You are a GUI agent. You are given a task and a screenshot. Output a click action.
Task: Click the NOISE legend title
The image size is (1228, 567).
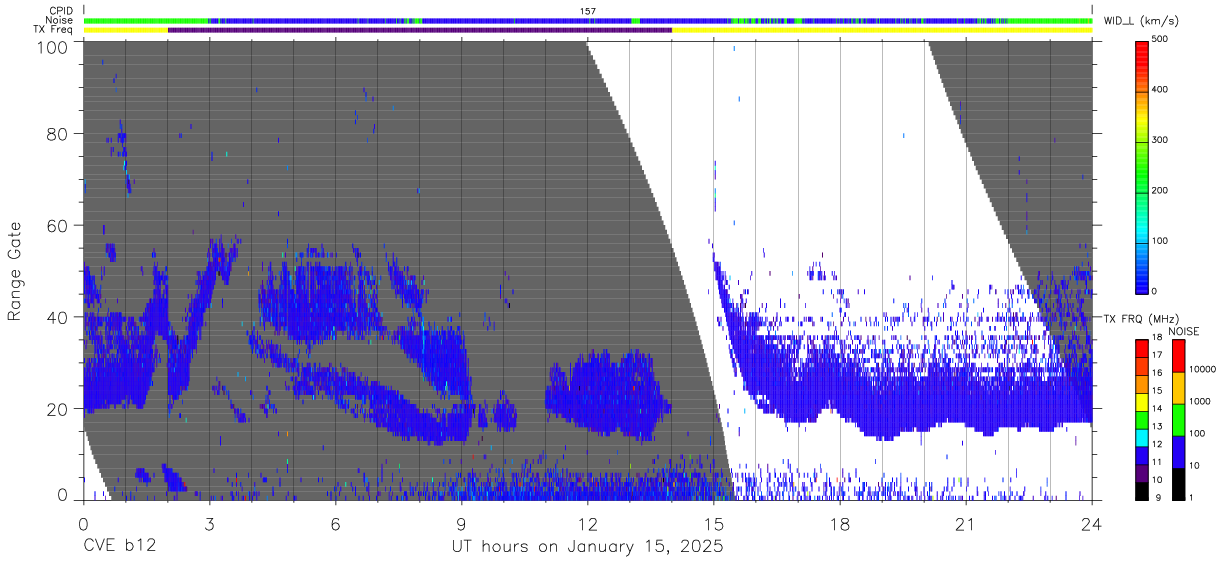1183,331
